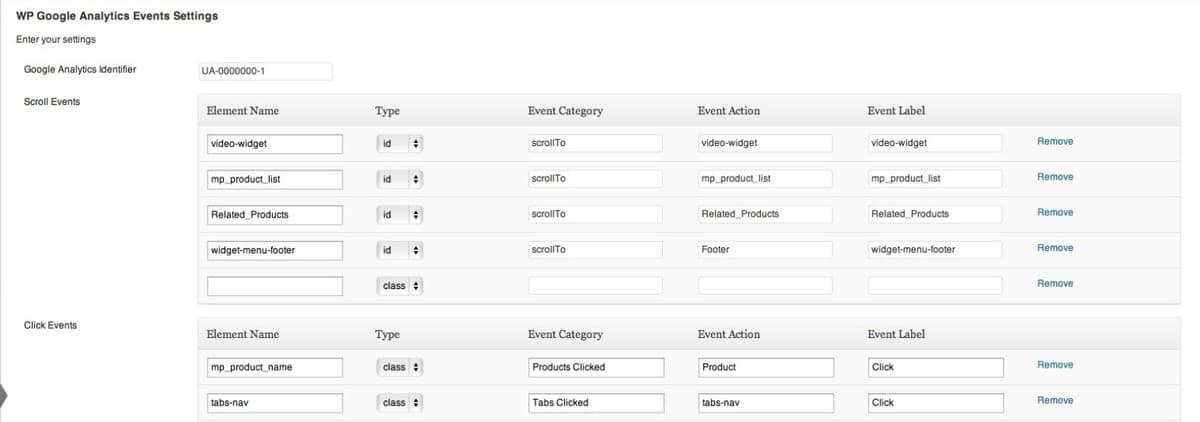
Task: Click Event Action field containing Footer
Action: 765,250
